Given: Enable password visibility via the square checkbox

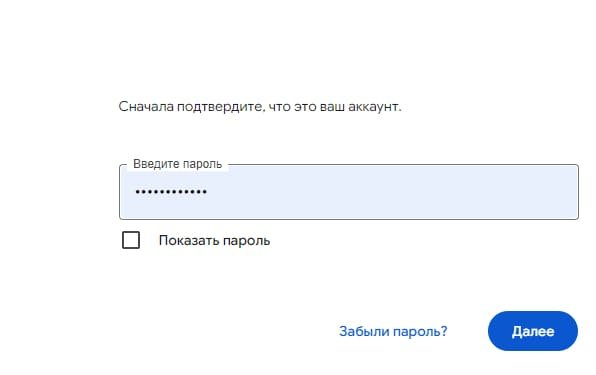Looking at the screenshot, I should [x=131, y=240].
